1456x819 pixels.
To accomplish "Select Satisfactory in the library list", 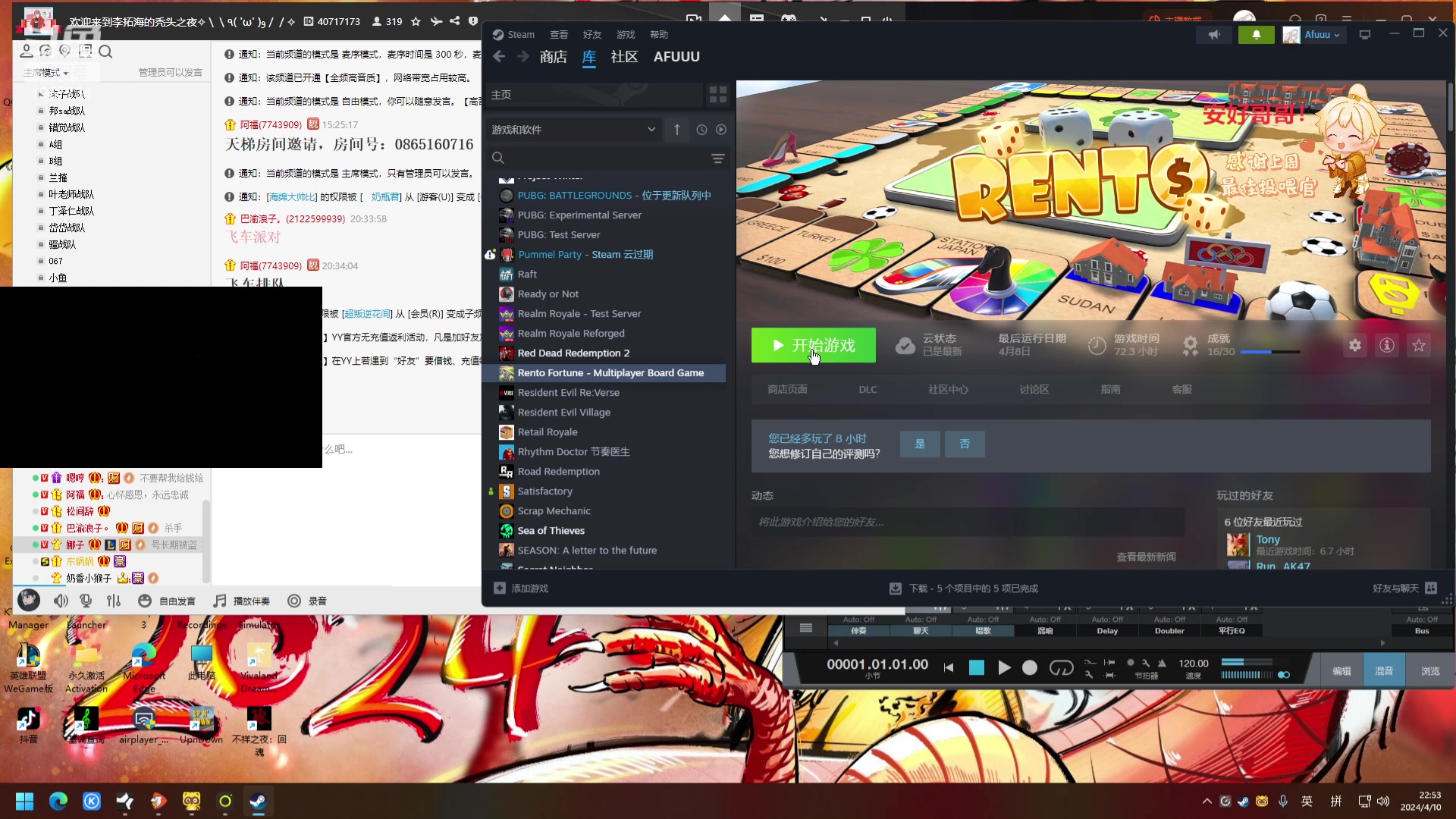I will 544,491.
